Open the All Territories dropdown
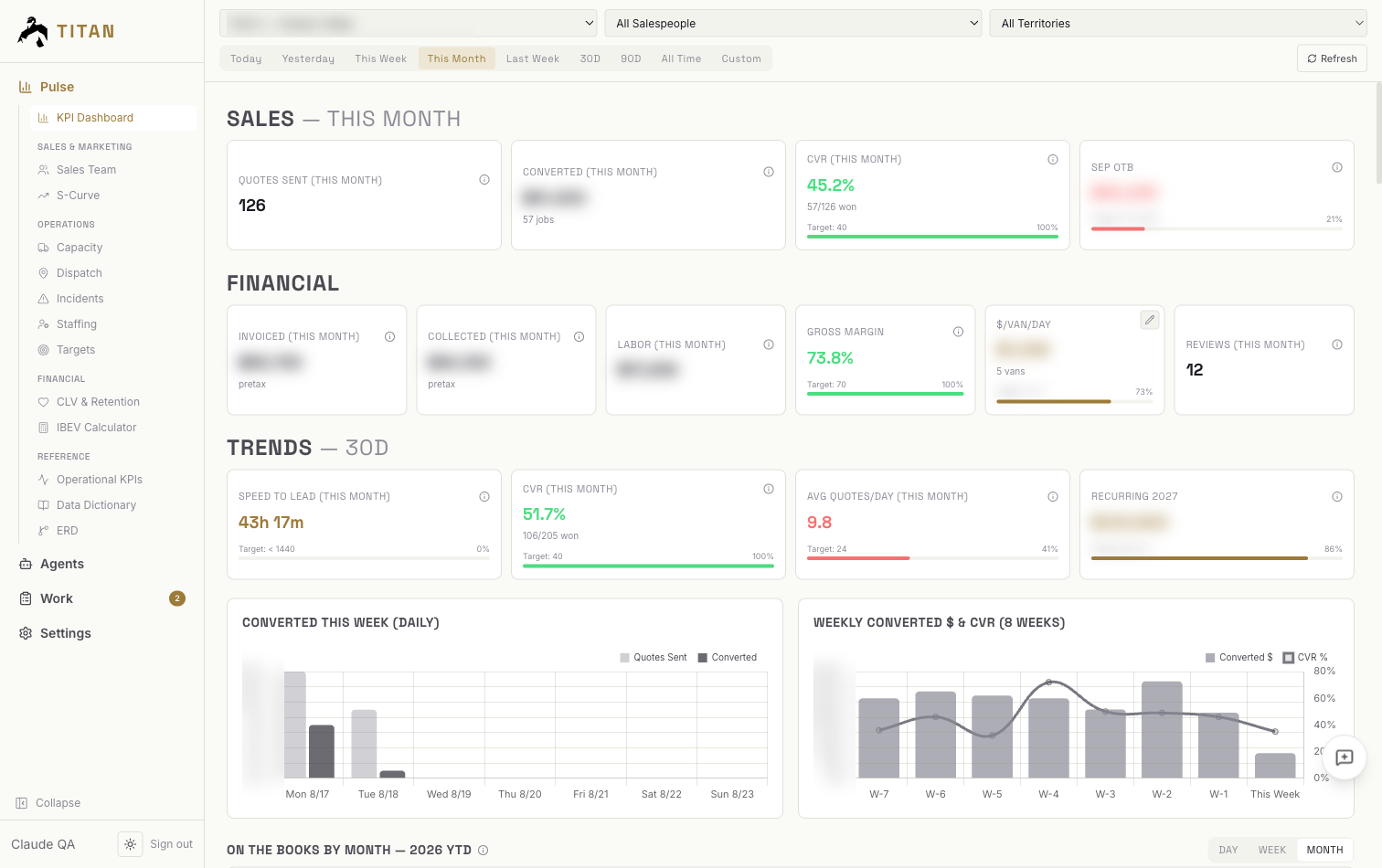The height and width of the screenshot is (868, 1382). (x=1178, y=24)
